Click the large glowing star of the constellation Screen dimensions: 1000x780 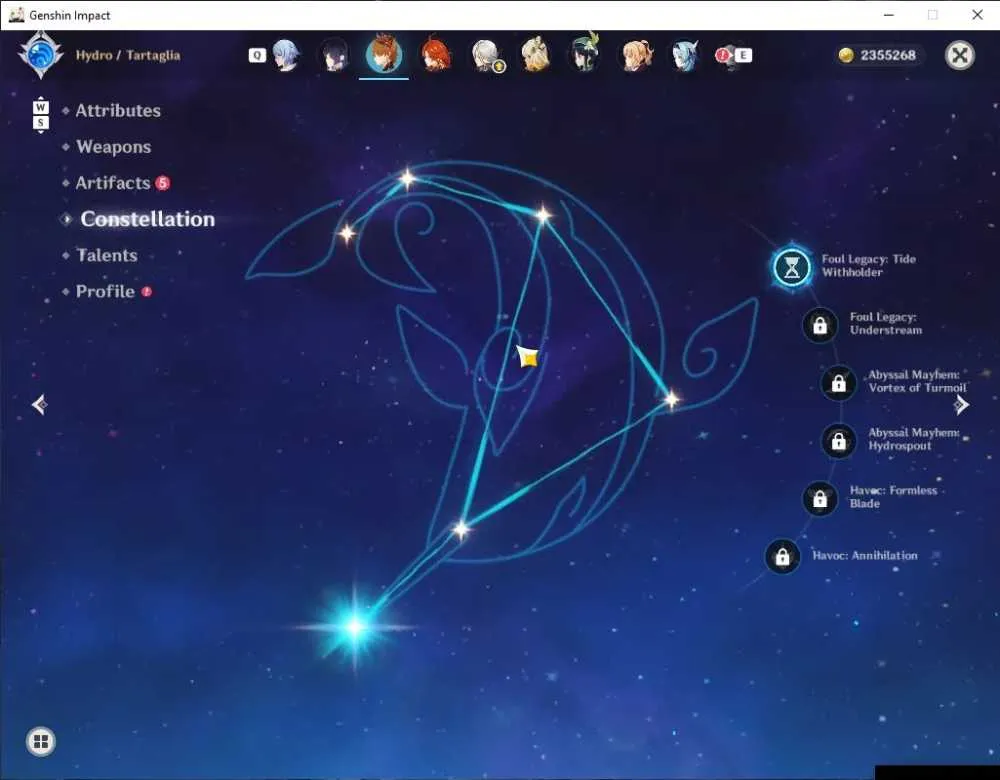(355, 627)
